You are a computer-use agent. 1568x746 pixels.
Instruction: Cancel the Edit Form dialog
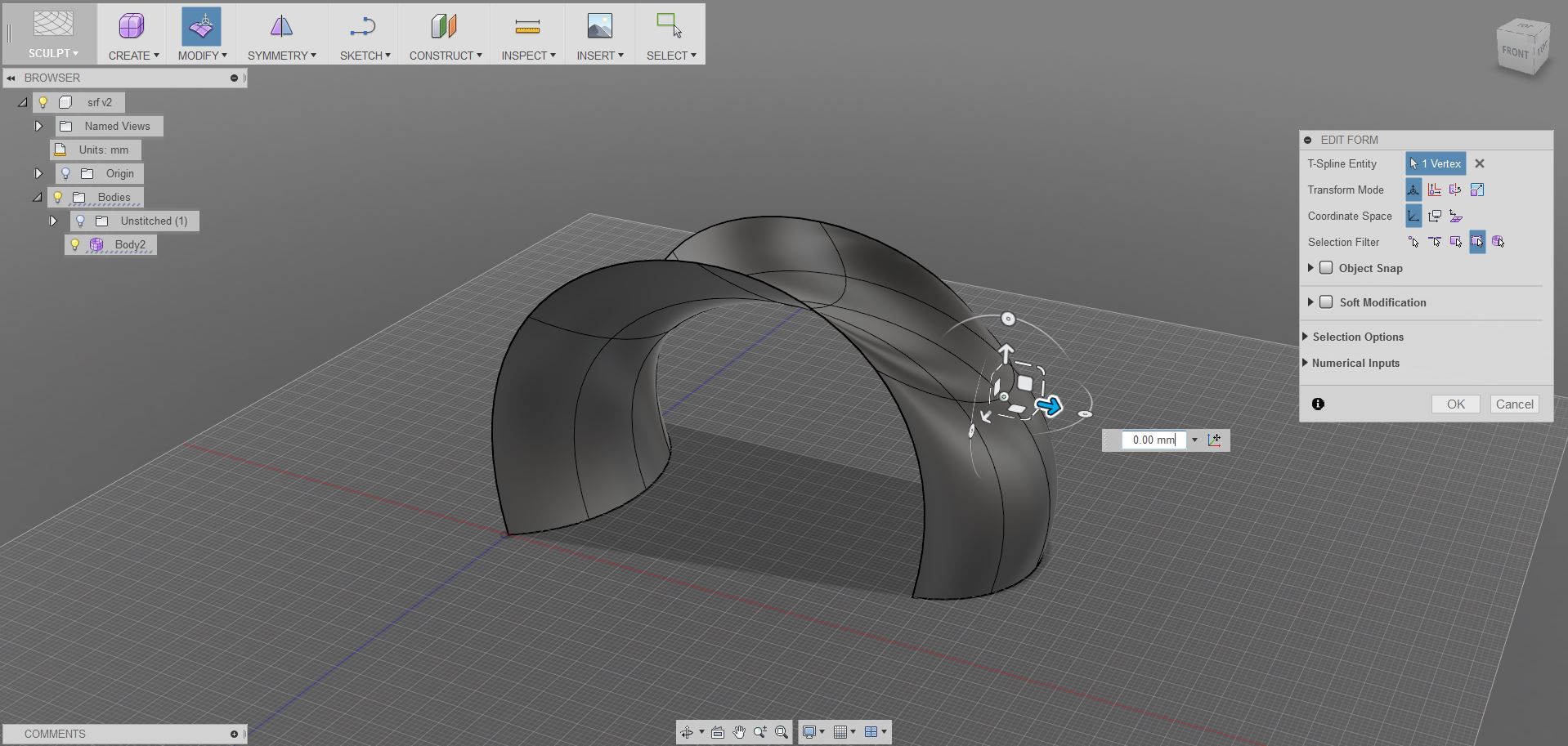1513,404
